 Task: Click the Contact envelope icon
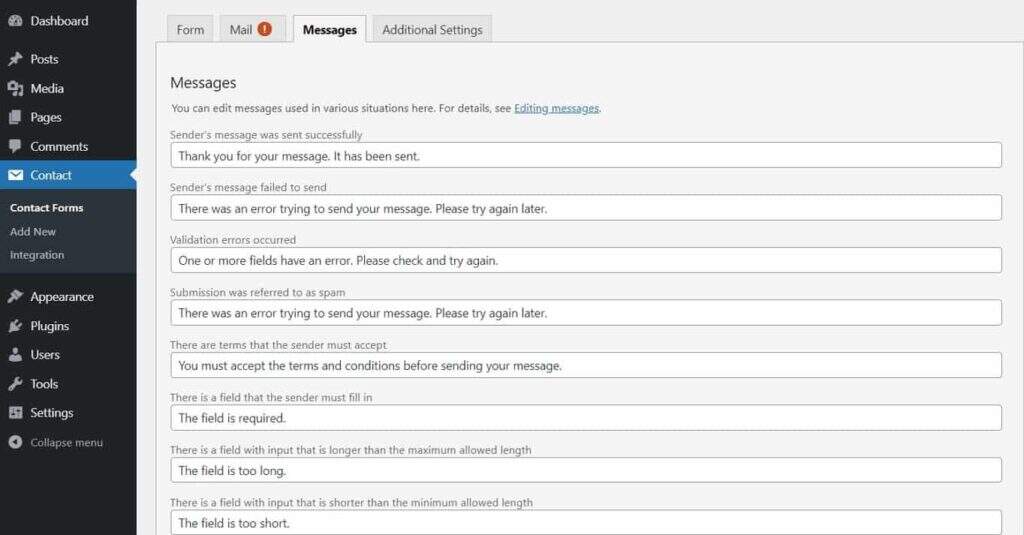(x=15, y=175)
